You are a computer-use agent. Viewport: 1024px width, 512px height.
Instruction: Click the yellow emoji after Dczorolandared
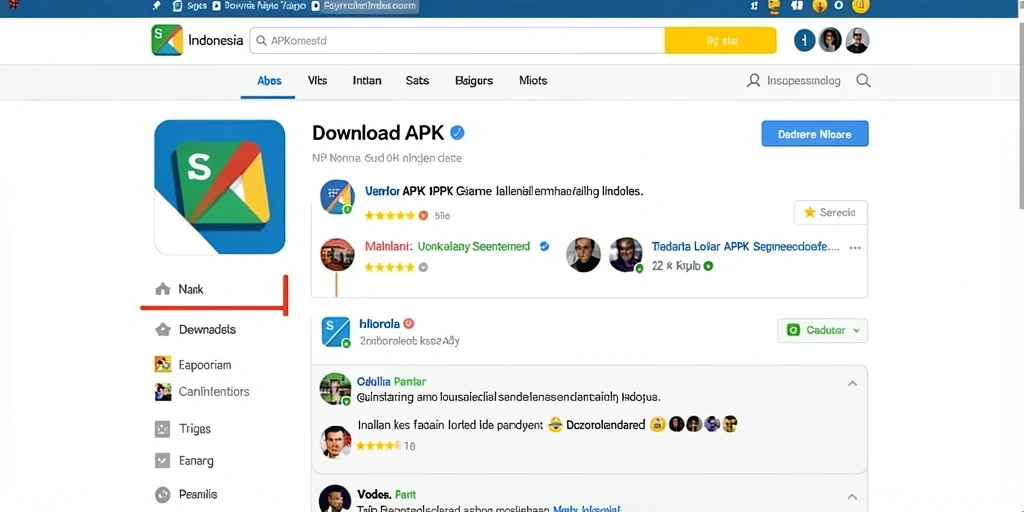[x=657, y=424]
